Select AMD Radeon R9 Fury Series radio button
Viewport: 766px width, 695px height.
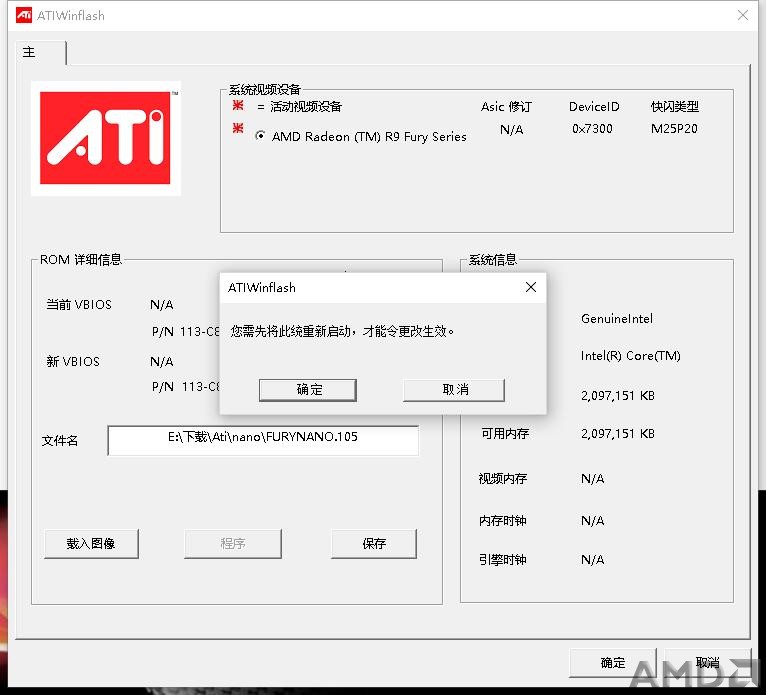(260, 136)
